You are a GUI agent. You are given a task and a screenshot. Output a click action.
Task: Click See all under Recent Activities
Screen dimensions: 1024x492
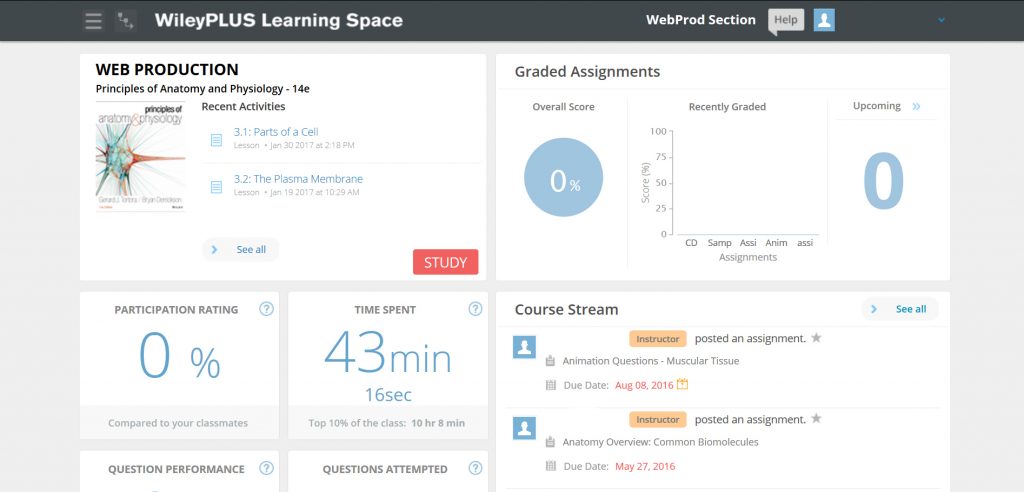[x=240, y=249]
